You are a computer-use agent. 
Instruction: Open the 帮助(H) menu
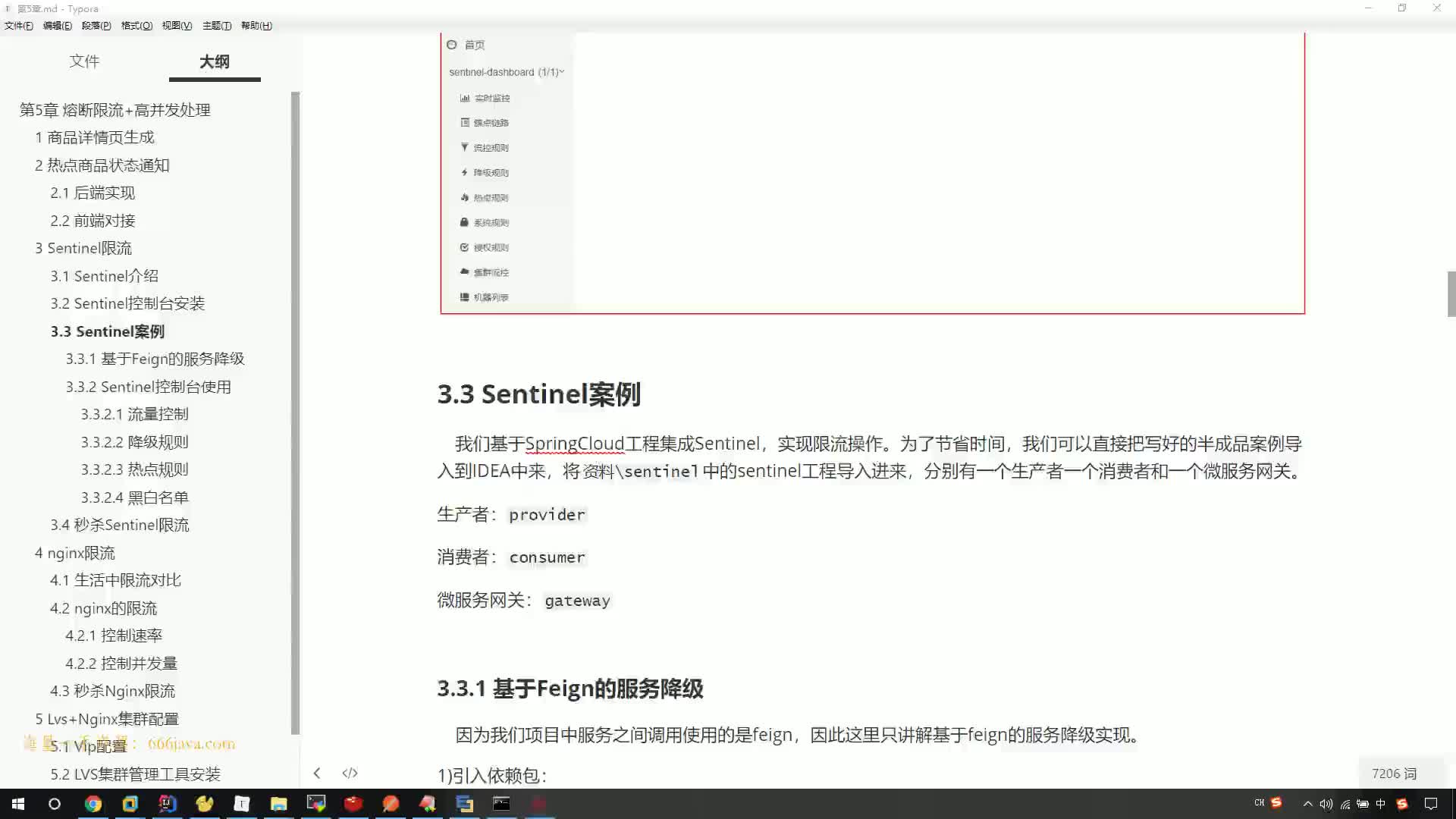click(256, 26)
